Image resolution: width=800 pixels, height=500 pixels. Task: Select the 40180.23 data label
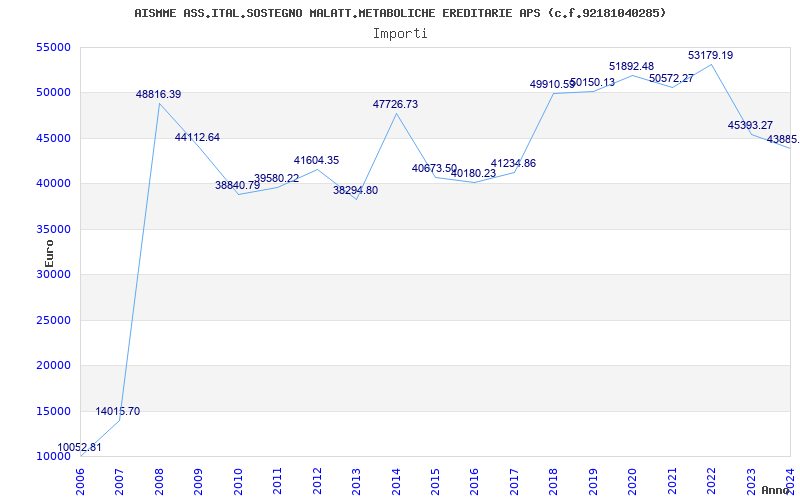pos(473,173)
